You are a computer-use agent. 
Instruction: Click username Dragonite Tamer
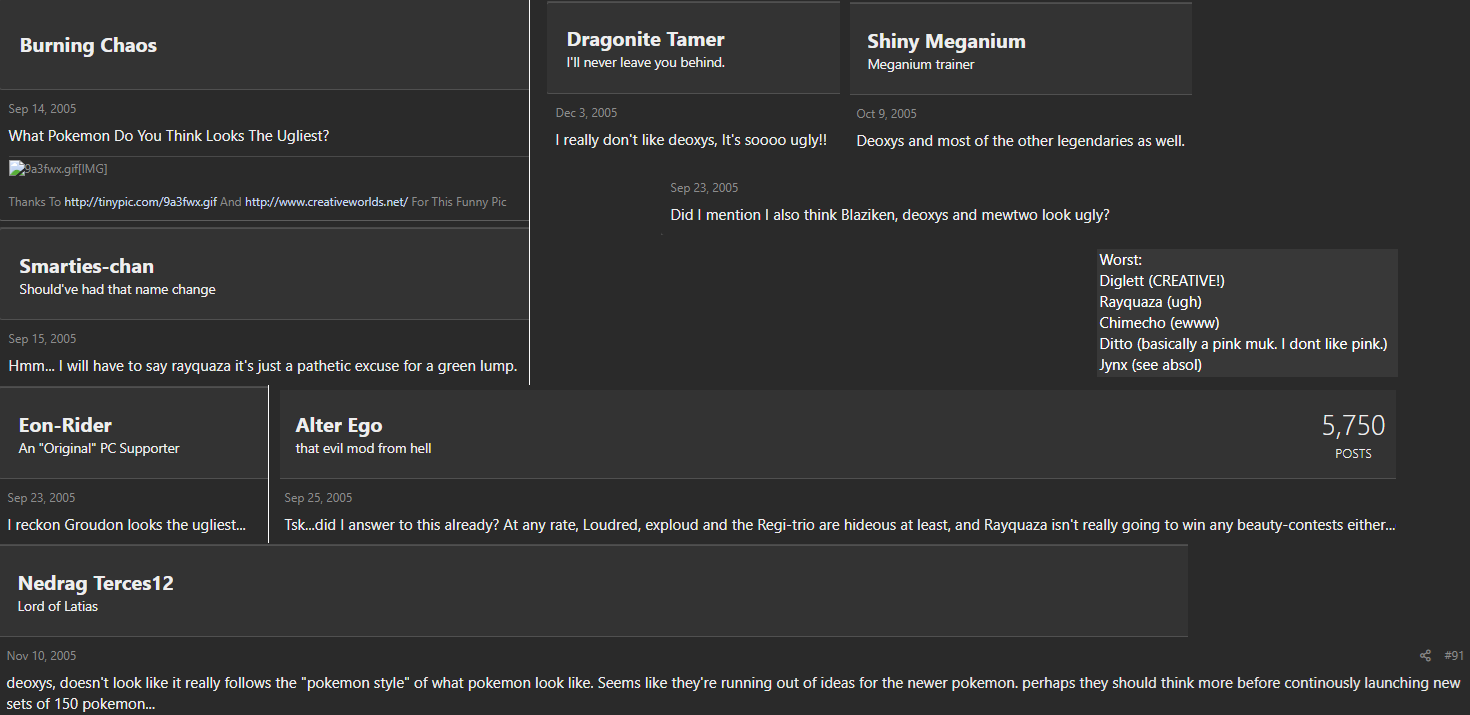(x=646, y=39)
